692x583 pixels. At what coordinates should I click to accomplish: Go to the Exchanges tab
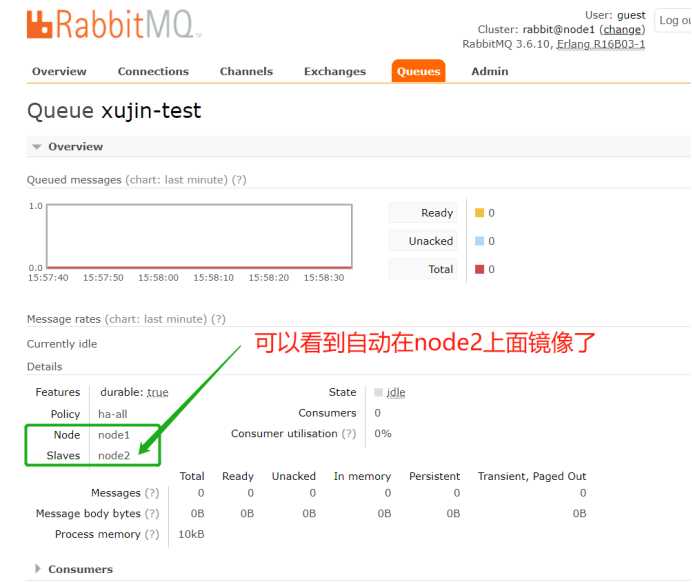pos(335,71)
